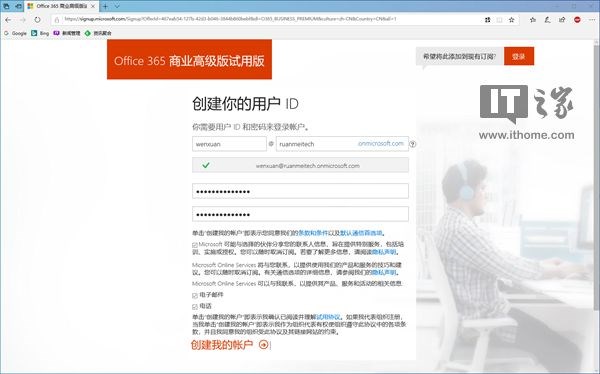Click the Office 365 商业高级版试用版 banner
Screen dimensions: 600x374
(189, 60)
